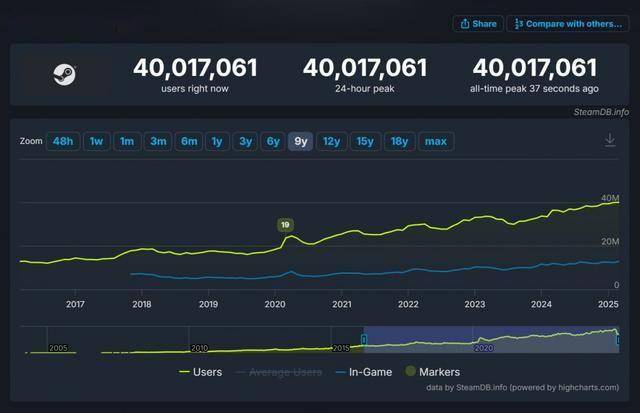Viewport: 640px width, 413px height.
Task: Set zoom range to max
Action: 436,141
